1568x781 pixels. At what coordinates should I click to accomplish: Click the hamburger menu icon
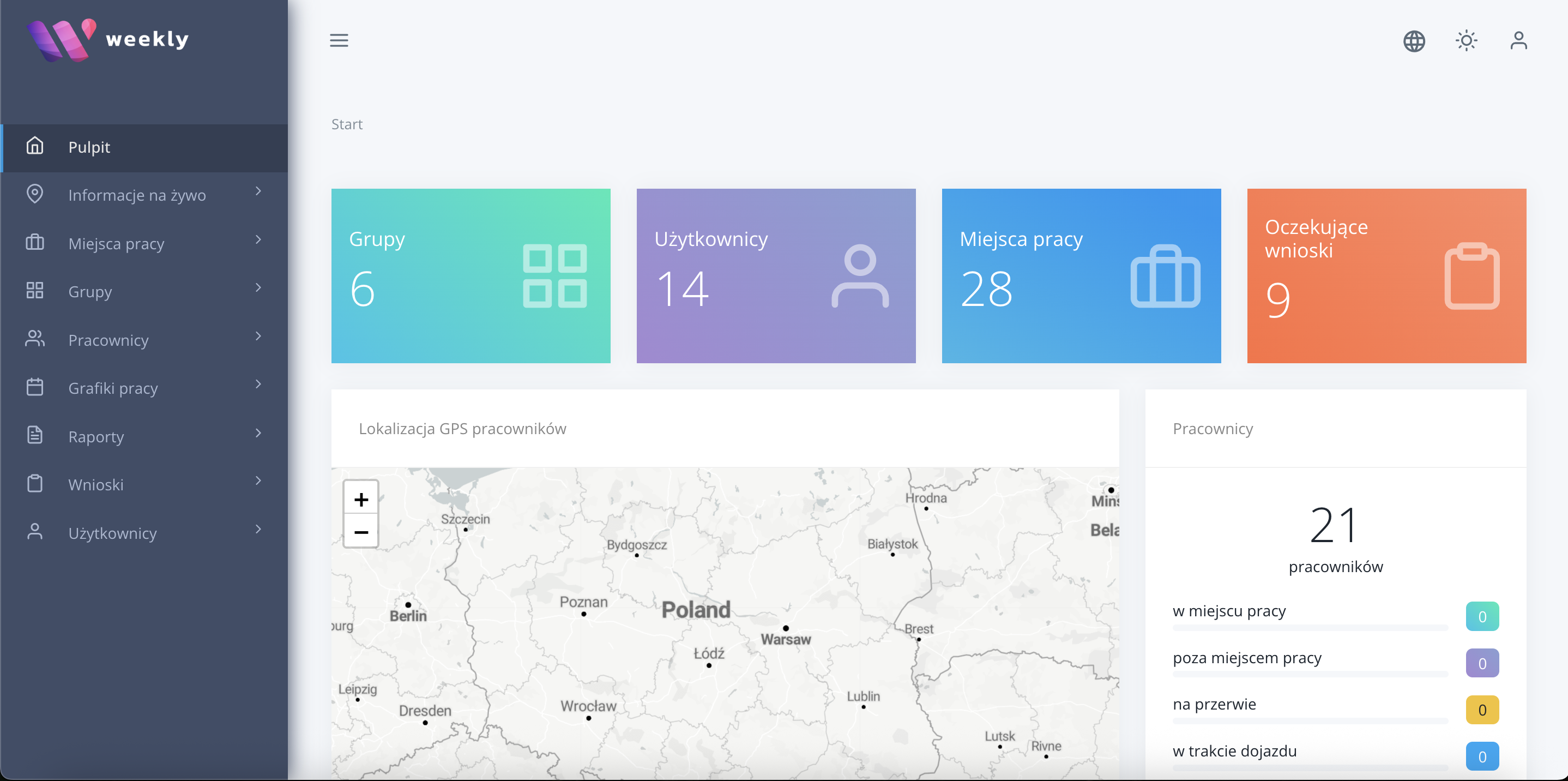click(339, 40)
